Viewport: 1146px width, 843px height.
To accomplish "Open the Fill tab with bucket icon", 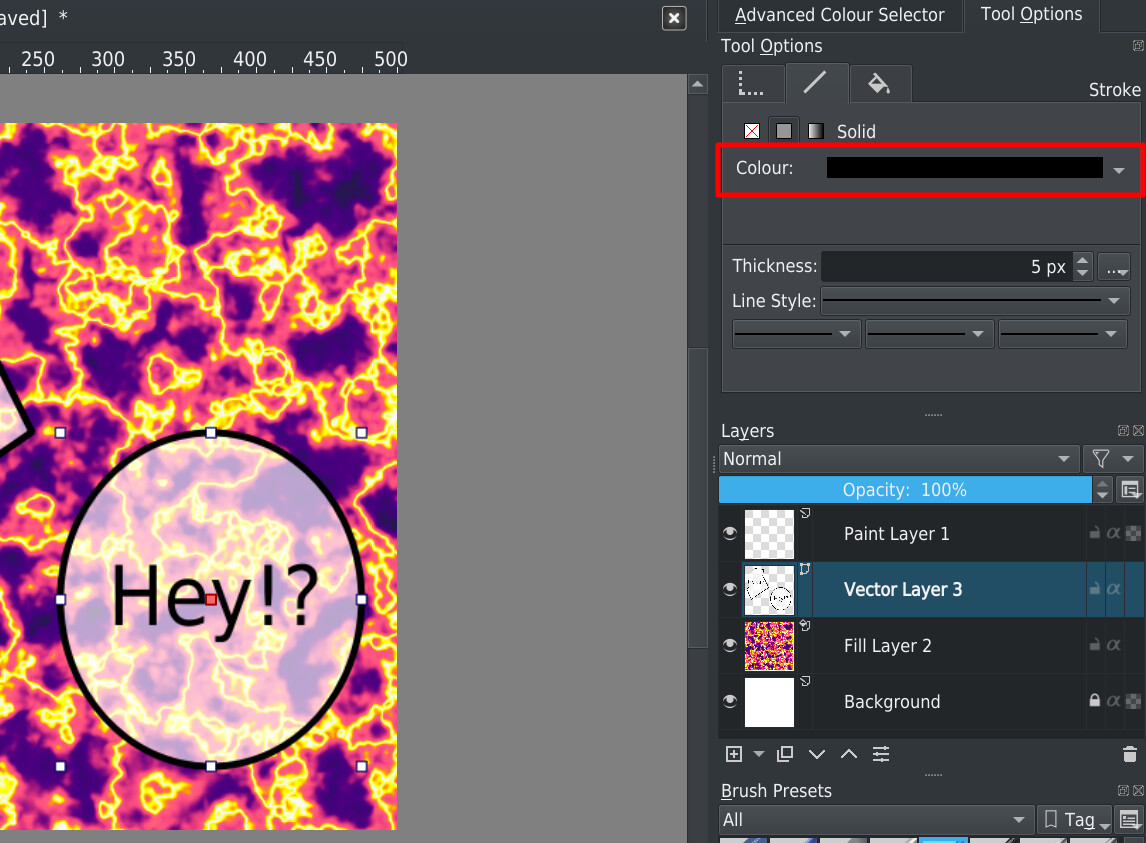I will [x=879, y=83].
